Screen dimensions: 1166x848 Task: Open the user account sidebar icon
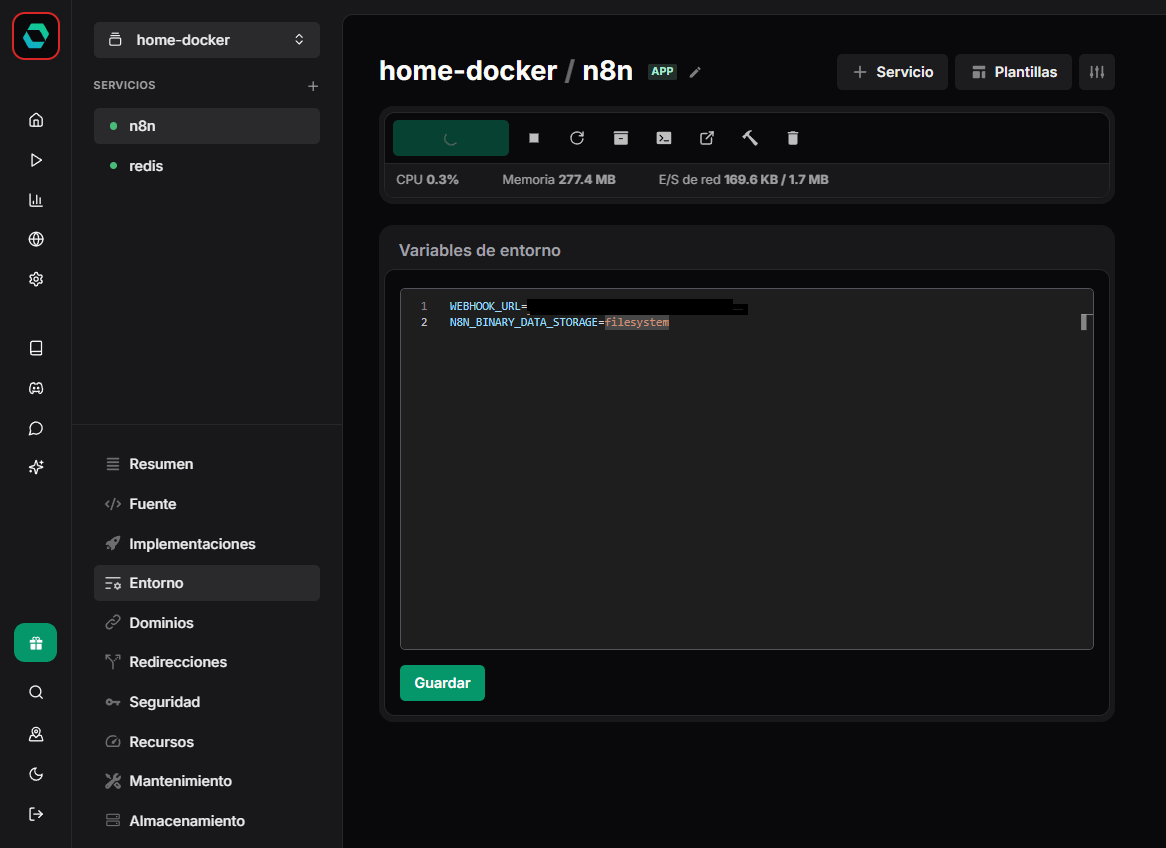click(x=36, y=734)
